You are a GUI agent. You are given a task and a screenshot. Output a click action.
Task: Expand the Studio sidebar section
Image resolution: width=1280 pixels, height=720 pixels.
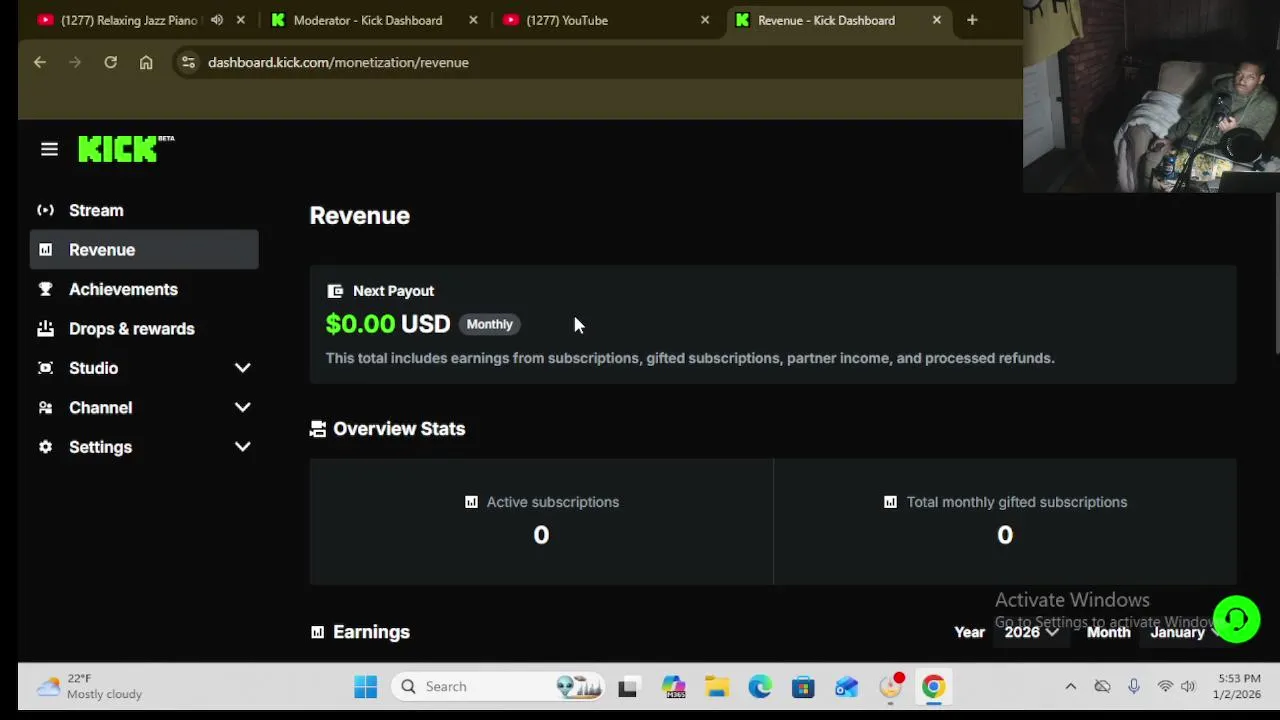click(x=242, y=368)
